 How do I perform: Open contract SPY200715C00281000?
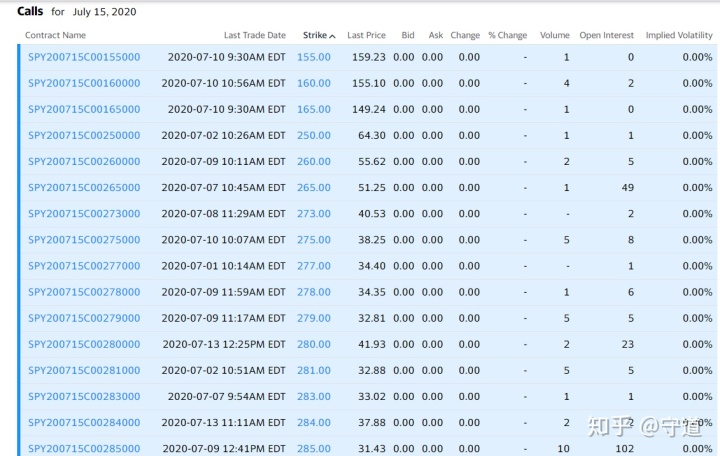tap(84, 371)
